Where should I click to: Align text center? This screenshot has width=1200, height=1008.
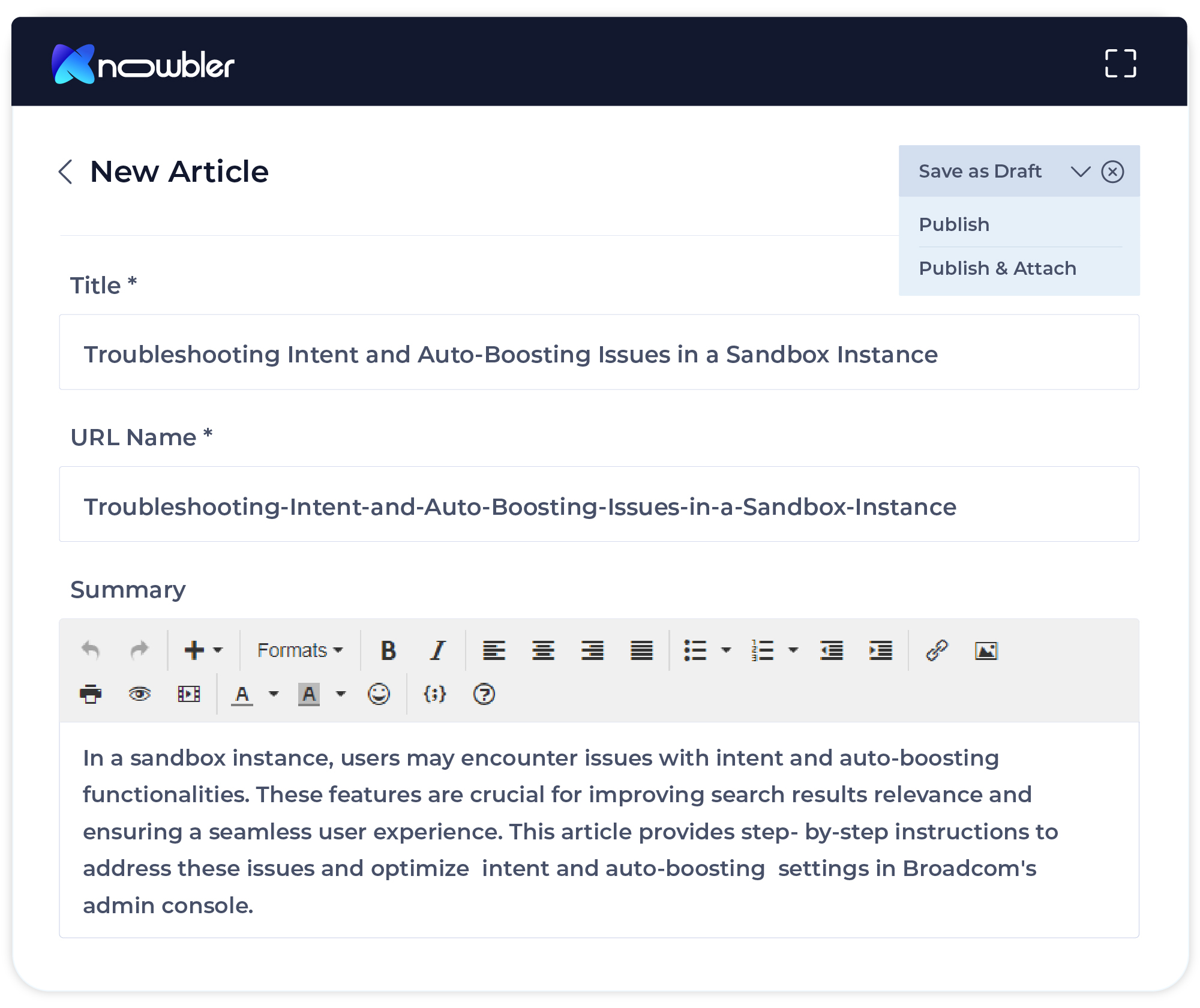(543, 650)
